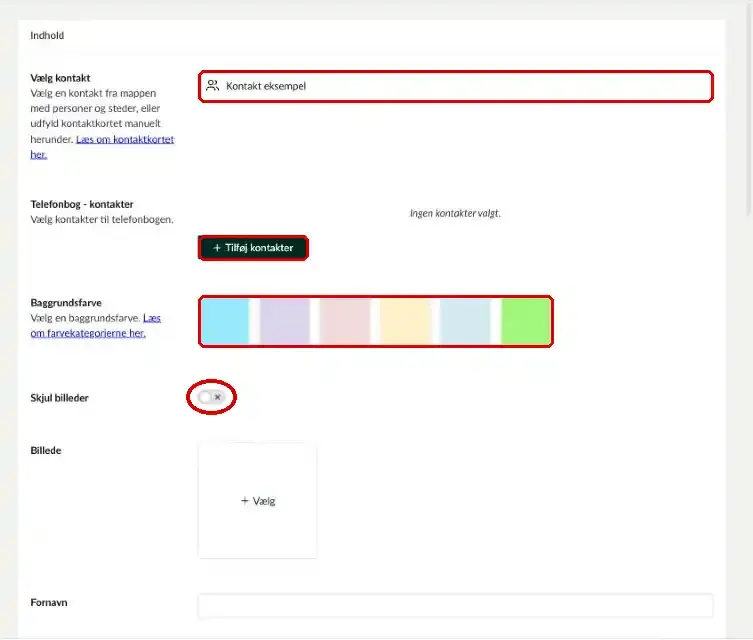Click the contact people icon in Vælg kontakt field
Image resolution: width=753 pixels, height=640 pixels.
point(212,85)
